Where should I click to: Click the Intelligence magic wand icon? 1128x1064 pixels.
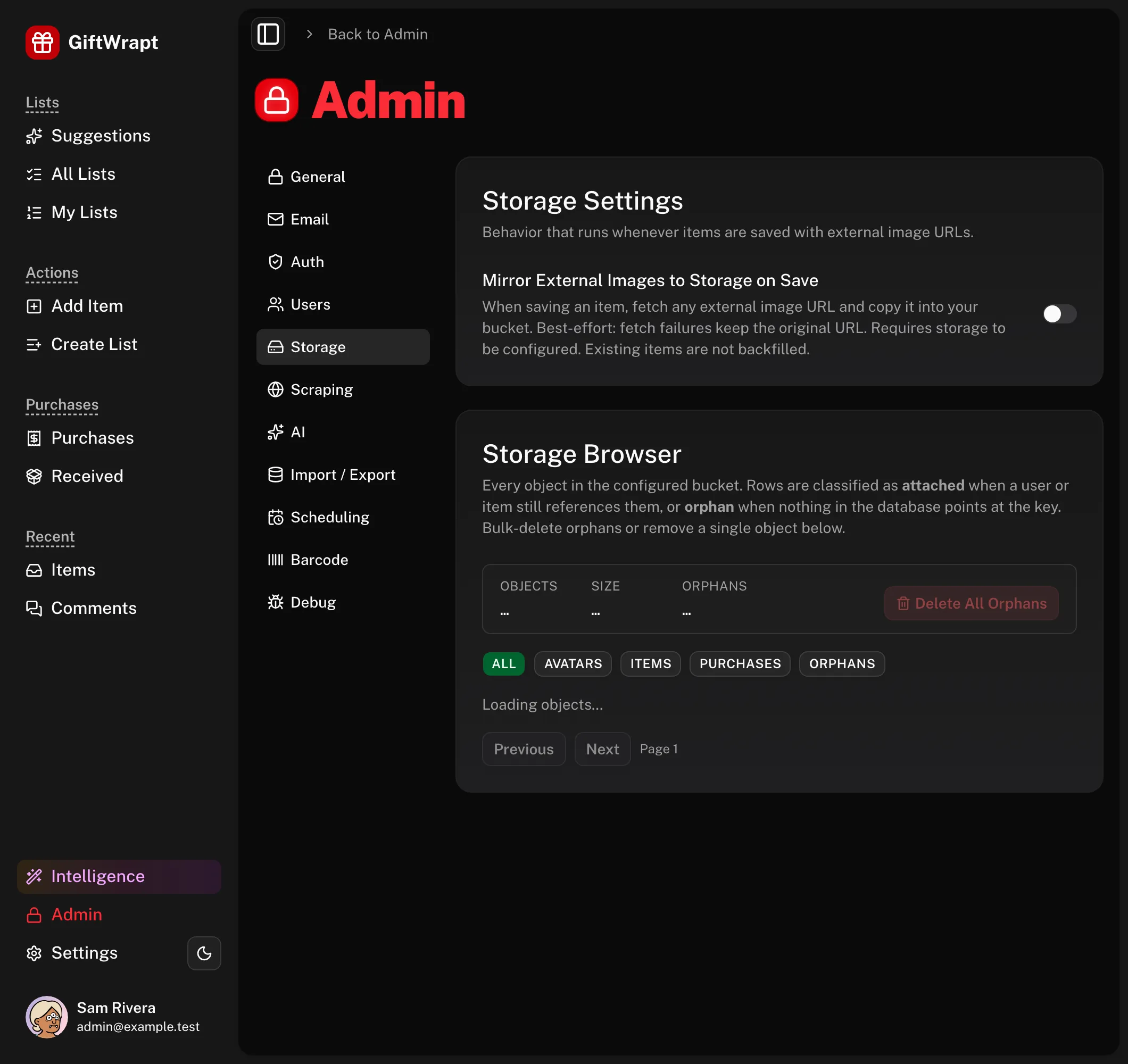[x=34, y=876]
